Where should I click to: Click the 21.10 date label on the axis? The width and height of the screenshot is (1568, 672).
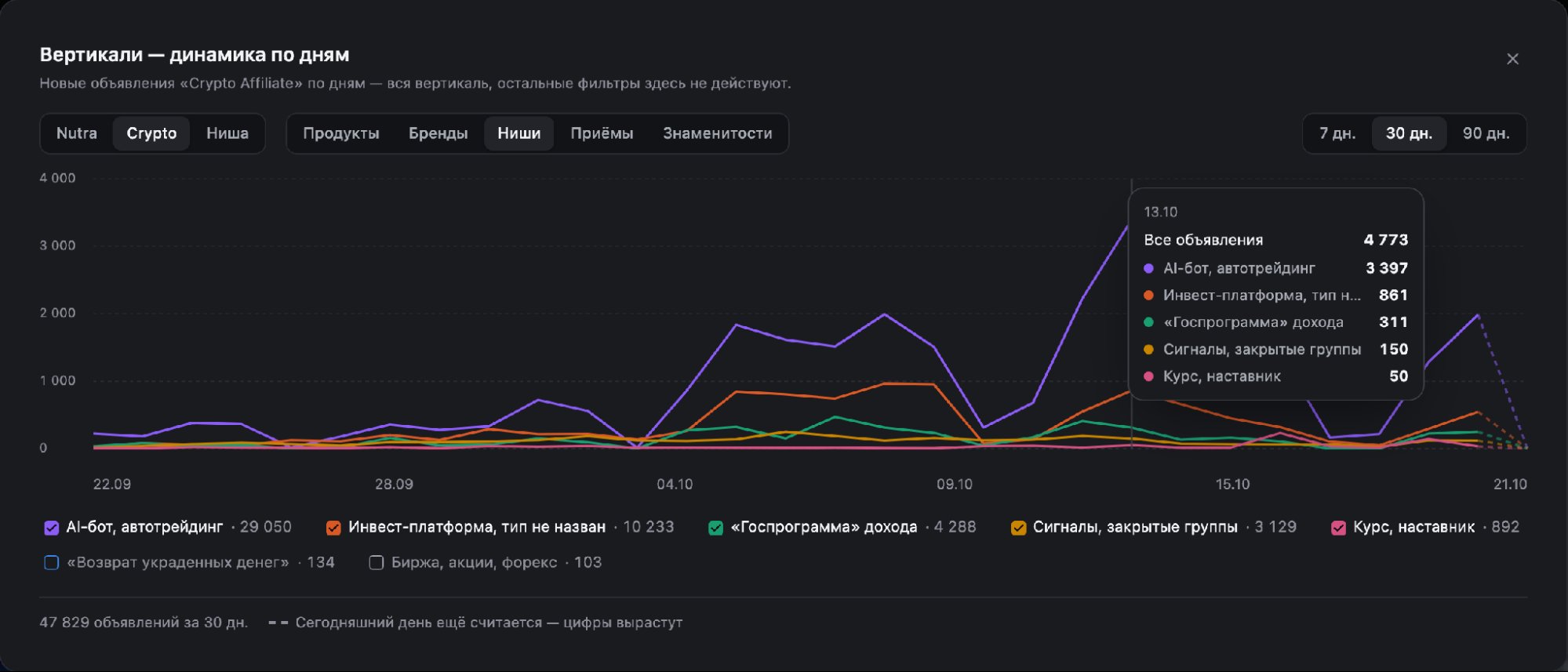click(x=1510, y=484)
